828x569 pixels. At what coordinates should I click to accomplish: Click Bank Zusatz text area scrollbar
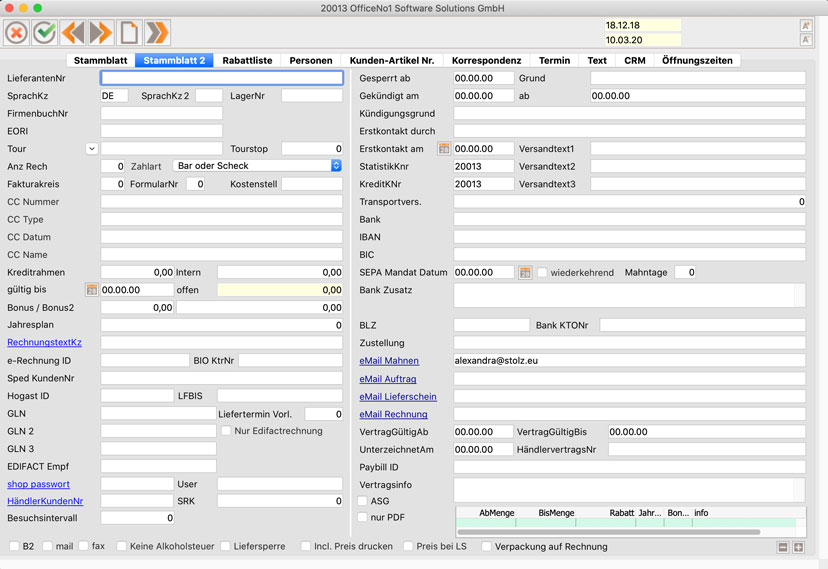coord(800,296)
